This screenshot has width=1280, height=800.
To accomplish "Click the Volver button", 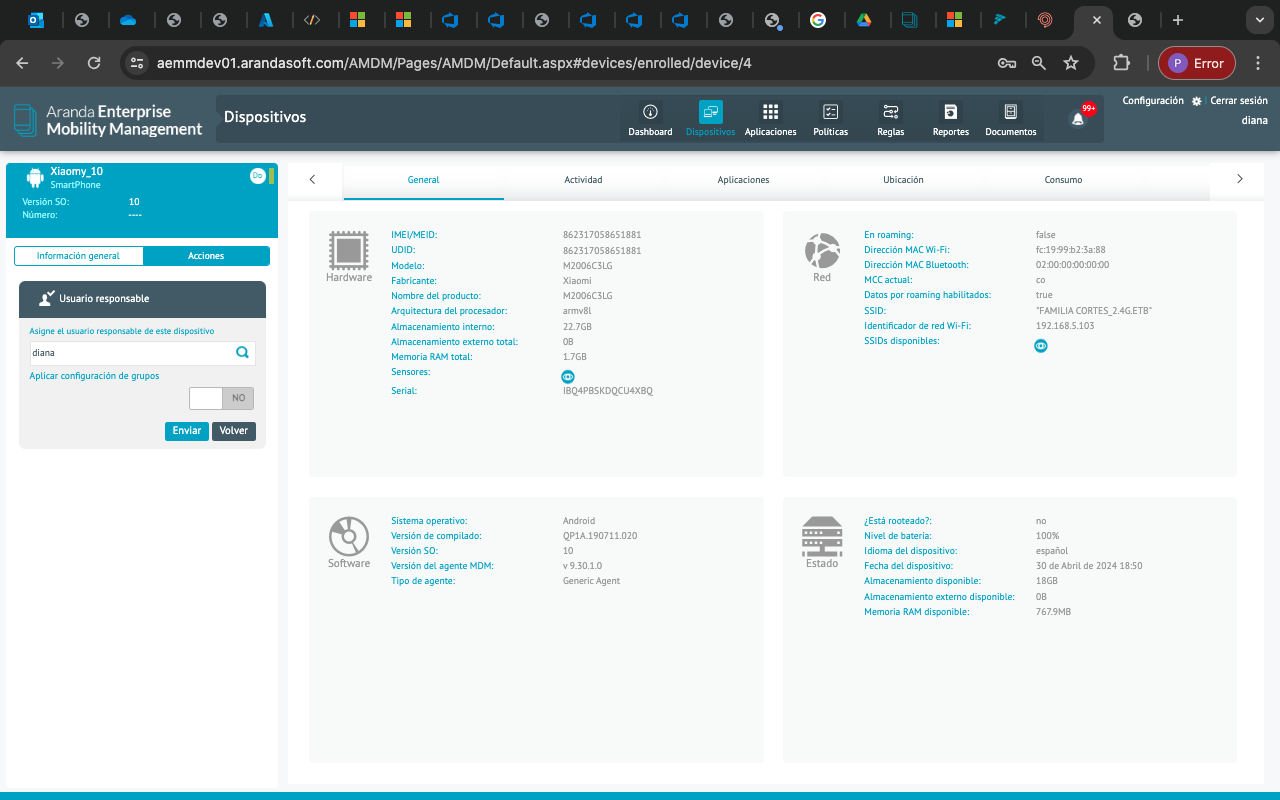I will click(234, 431).
